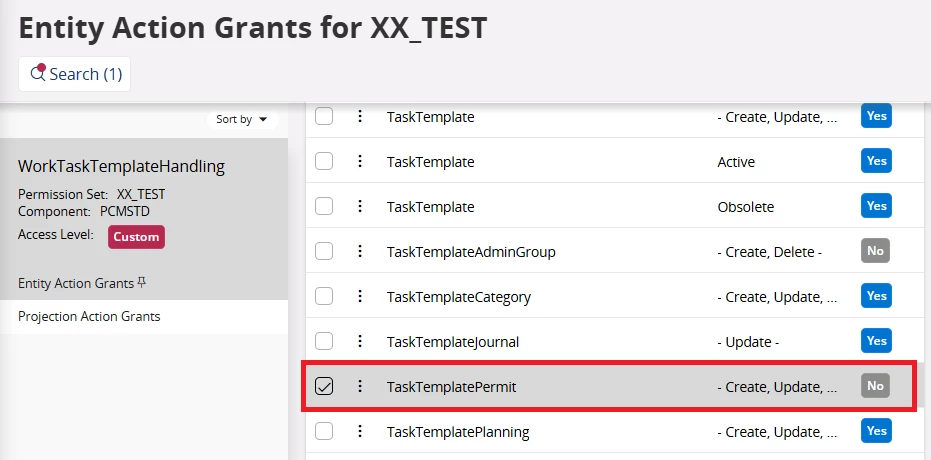Screen dimensions: 931x460
Task: Switch to Projection Action Grants
Action: click(x=89, y=316)
